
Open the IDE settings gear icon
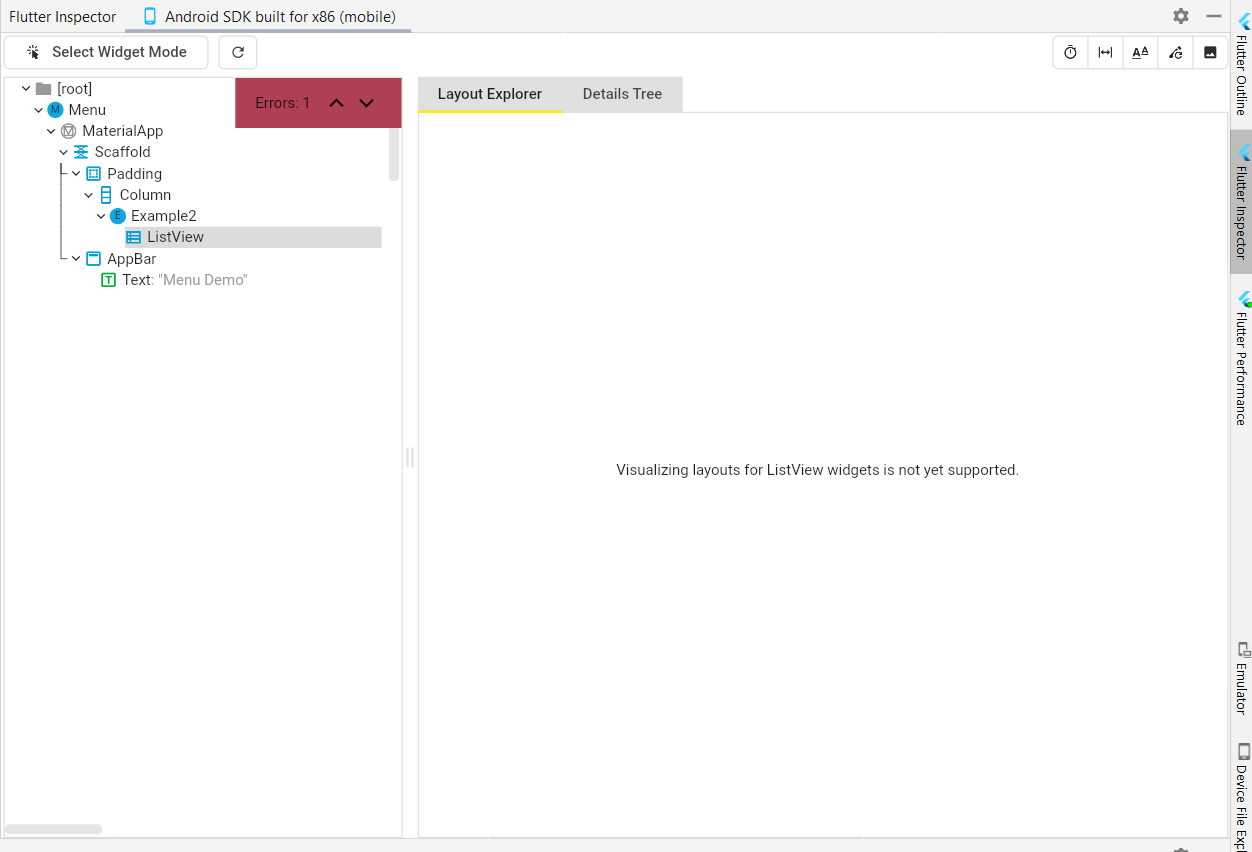[1181, 16]
